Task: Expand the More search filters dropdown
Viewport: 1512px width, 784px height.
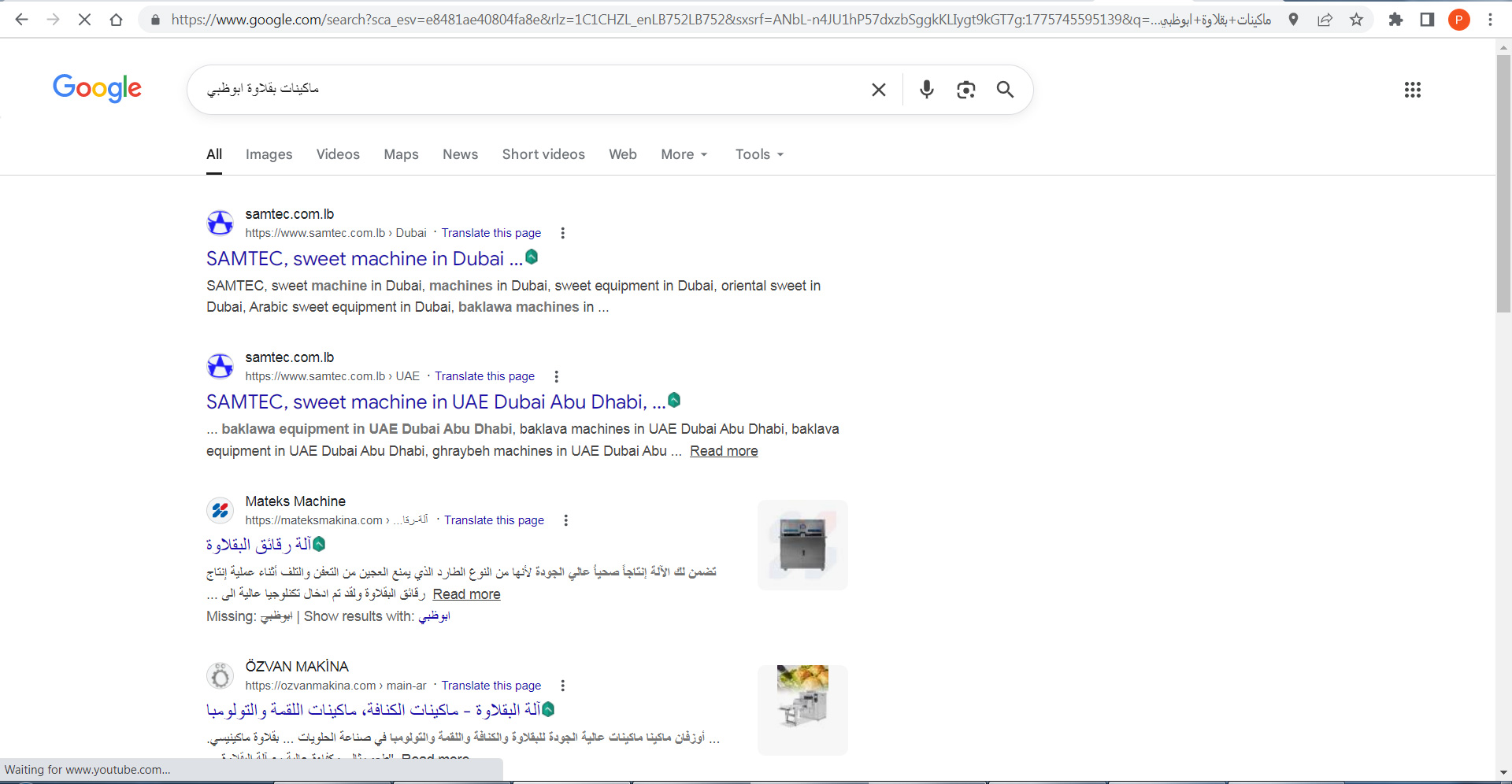Action: [x=684, y=154]
